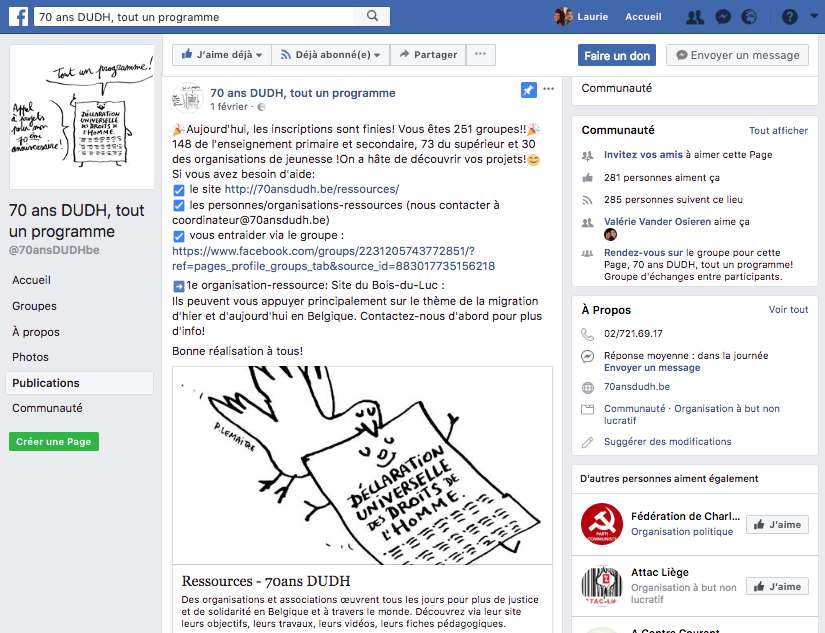Open Attac Liège page link

(660, 572)
